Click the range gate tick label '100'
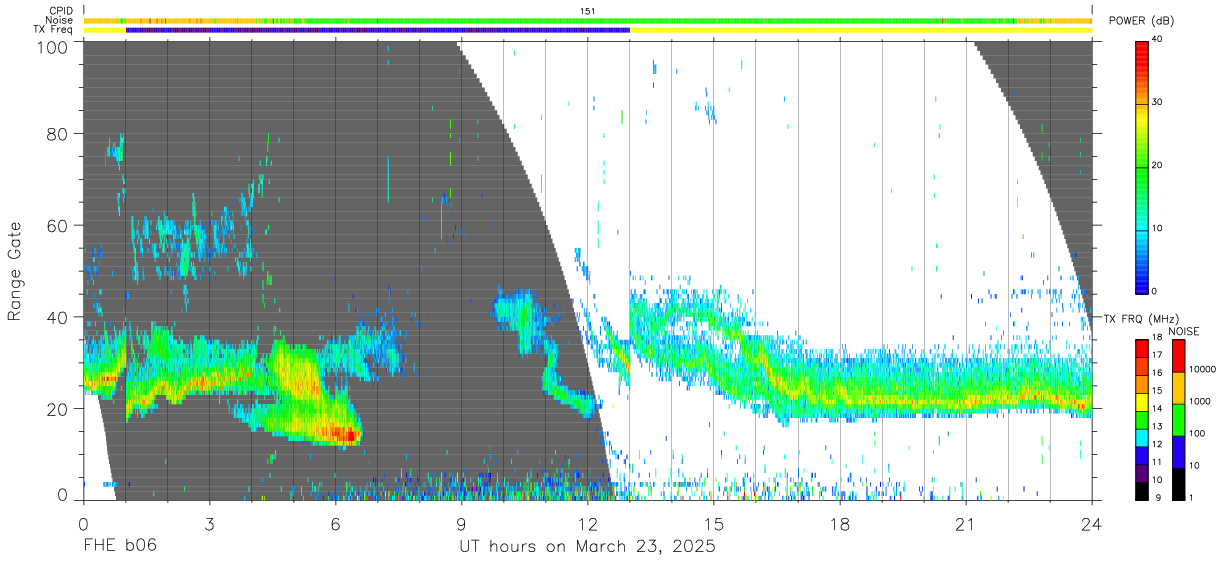 click(51, 47)
